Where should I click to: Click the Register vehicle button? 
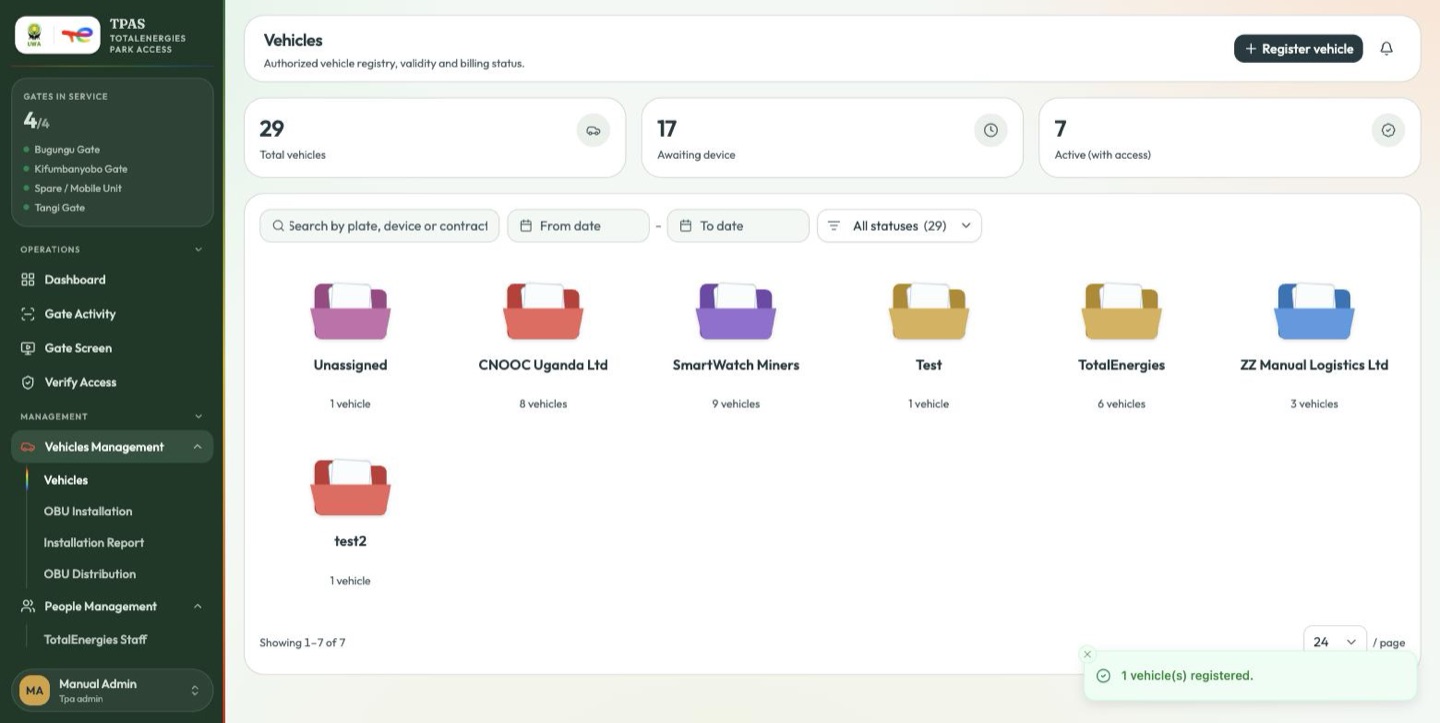tap(1298, 48)
